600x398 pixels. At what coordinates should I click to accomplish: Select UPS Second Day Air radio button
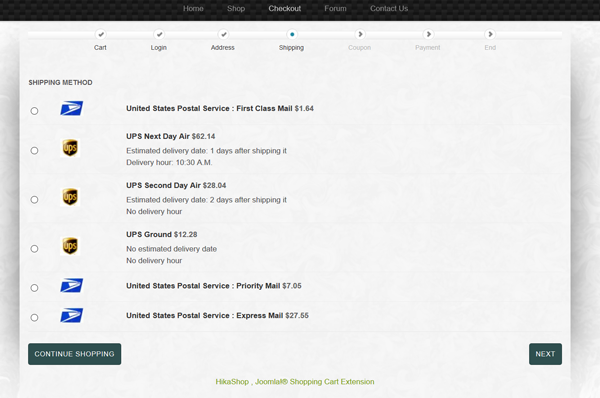[34, 199]
